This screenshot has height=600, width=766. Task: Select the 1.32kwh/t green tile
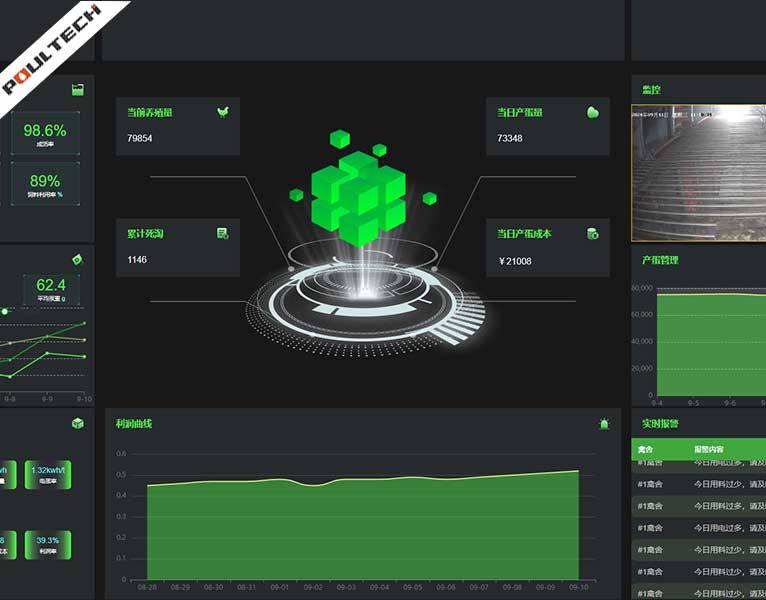tap(48, 474)
